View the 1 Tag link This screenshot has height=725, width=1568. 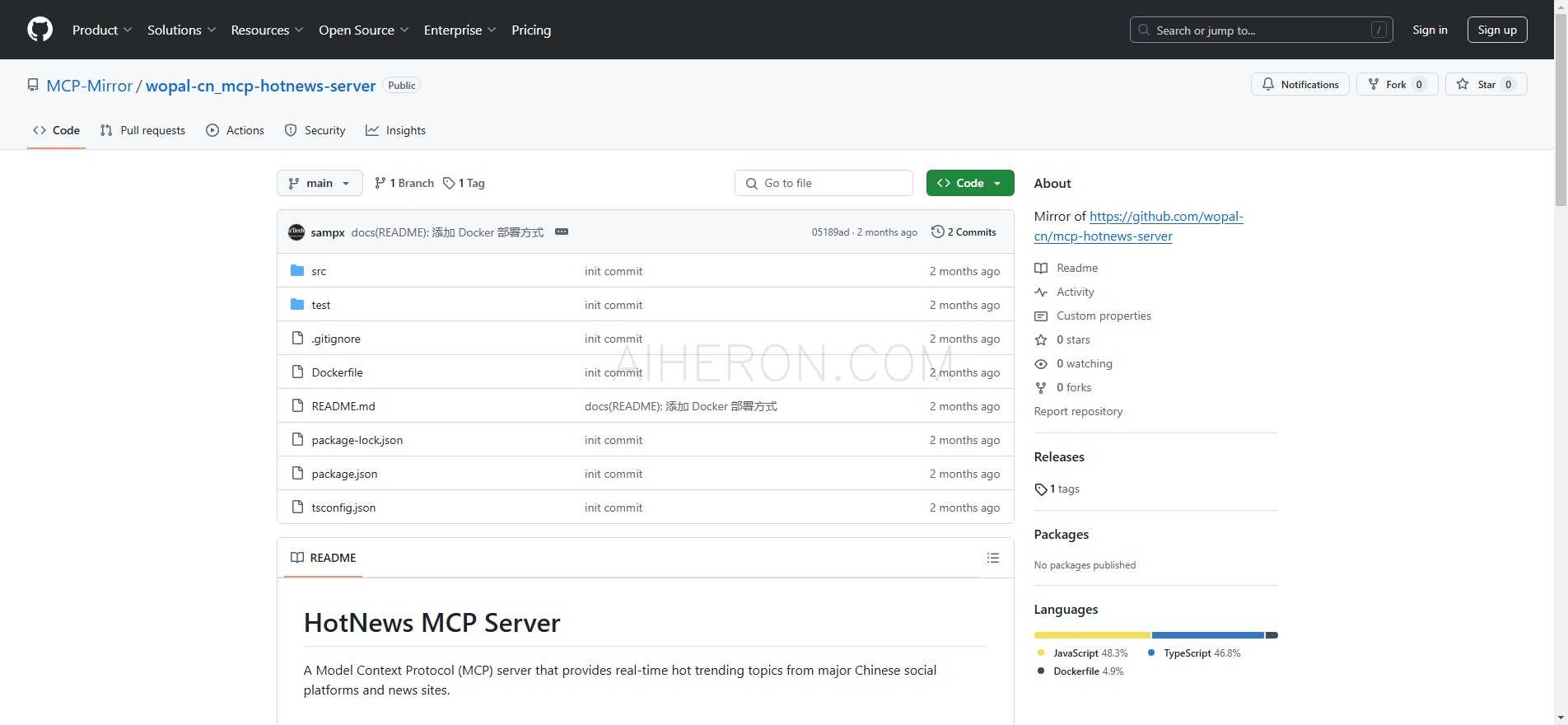coord(464,183)
